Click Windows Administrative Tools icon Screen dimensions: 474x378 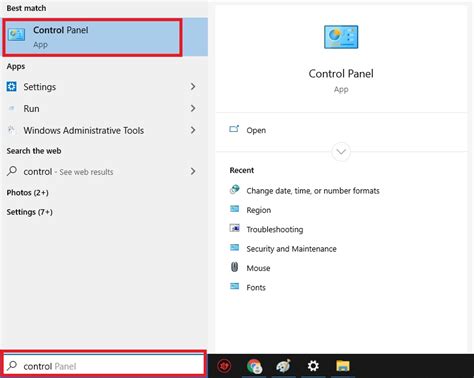[11, 130]
